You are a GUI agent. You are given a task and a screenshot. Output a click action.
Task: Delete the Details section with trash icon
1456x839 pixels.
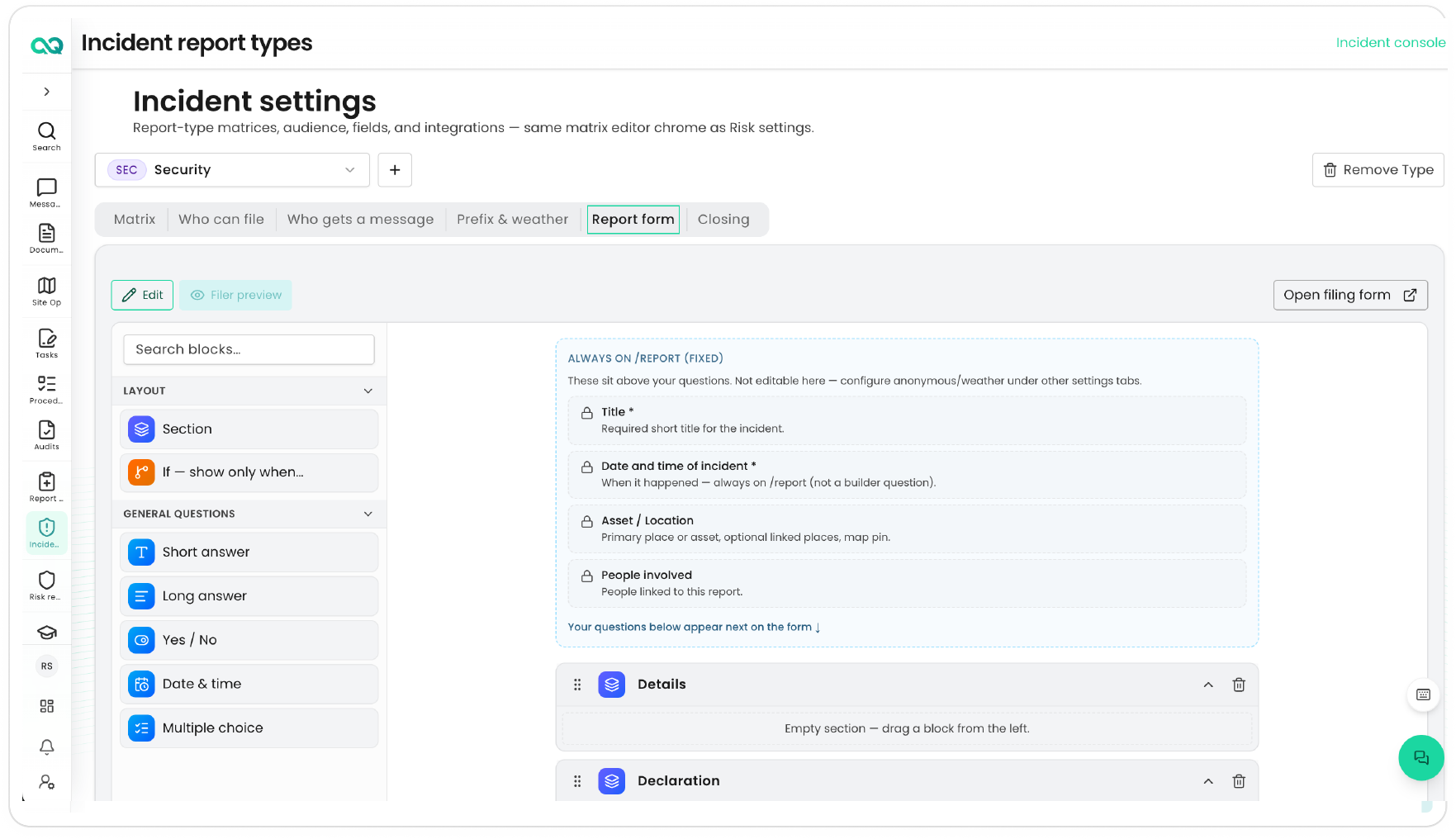(x=1239, y=685)
